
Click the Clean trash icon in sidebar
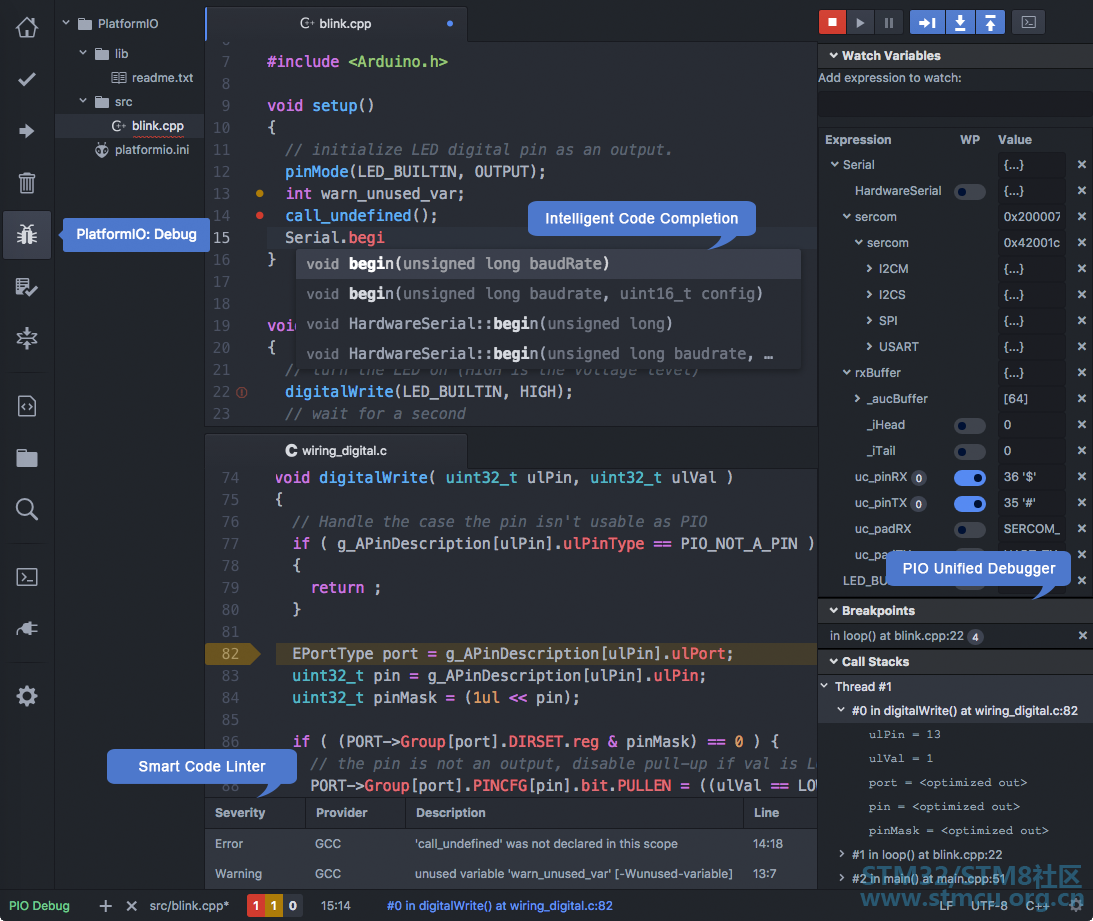(x=27, y=183)
